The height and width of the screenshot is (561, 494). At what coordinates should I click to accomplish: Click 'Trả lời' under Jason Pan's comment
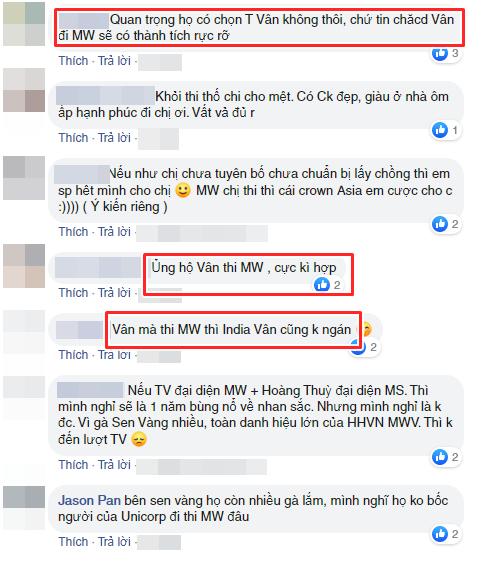(114, 542)
